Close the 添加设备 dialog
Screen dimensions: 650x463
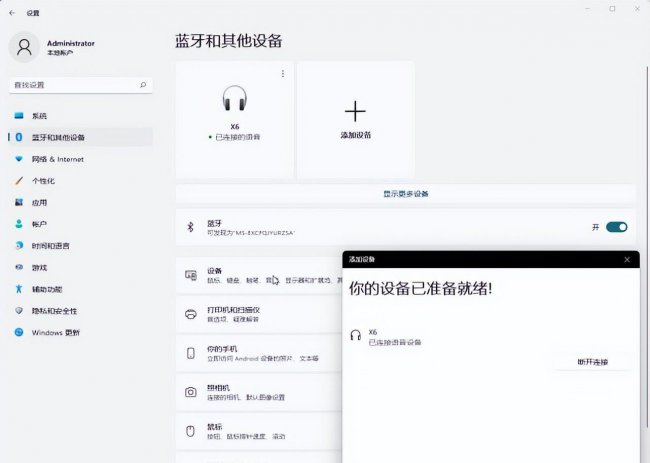pos(627,259)
